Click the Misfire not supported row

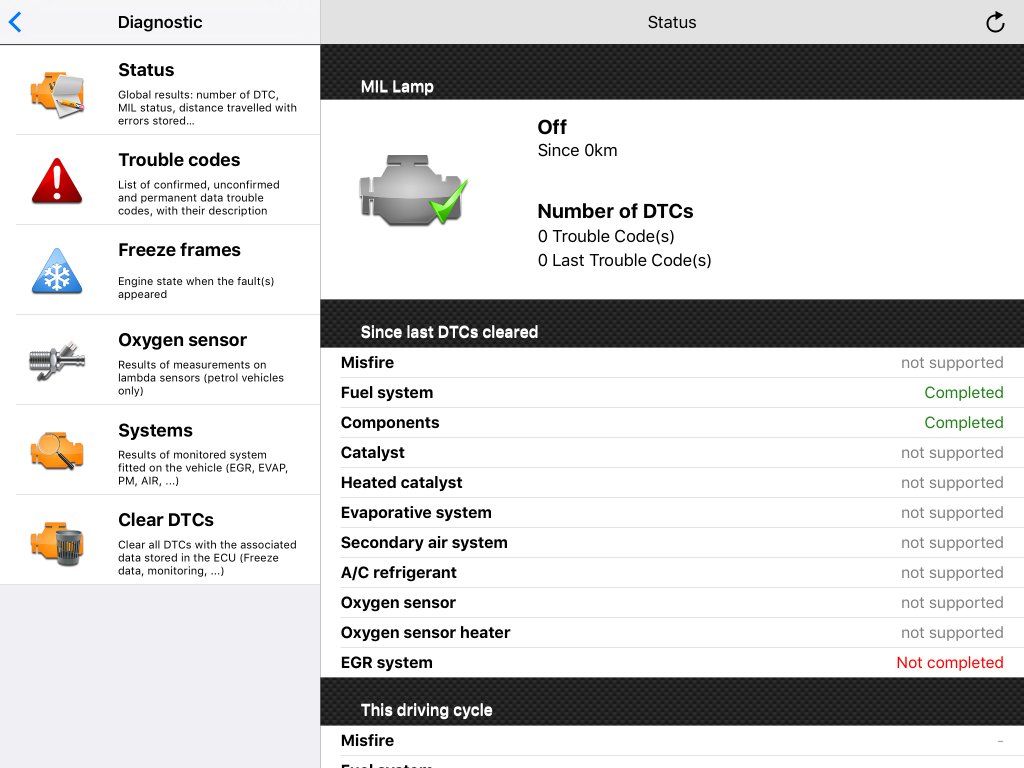pyautogui.click(x=672, y=363)
